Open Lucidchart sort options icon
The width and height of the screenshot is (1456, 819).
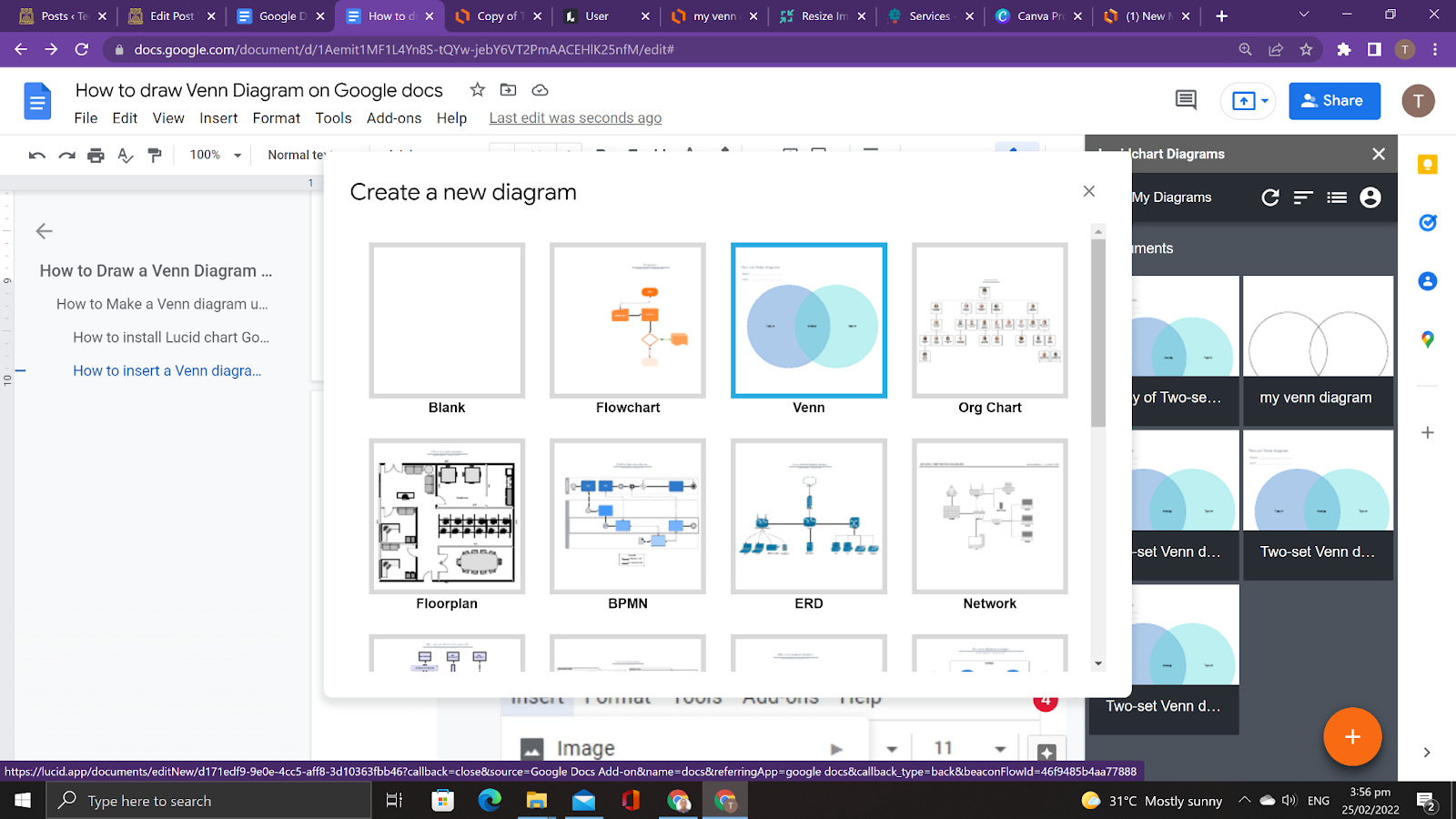(1303, 197)
